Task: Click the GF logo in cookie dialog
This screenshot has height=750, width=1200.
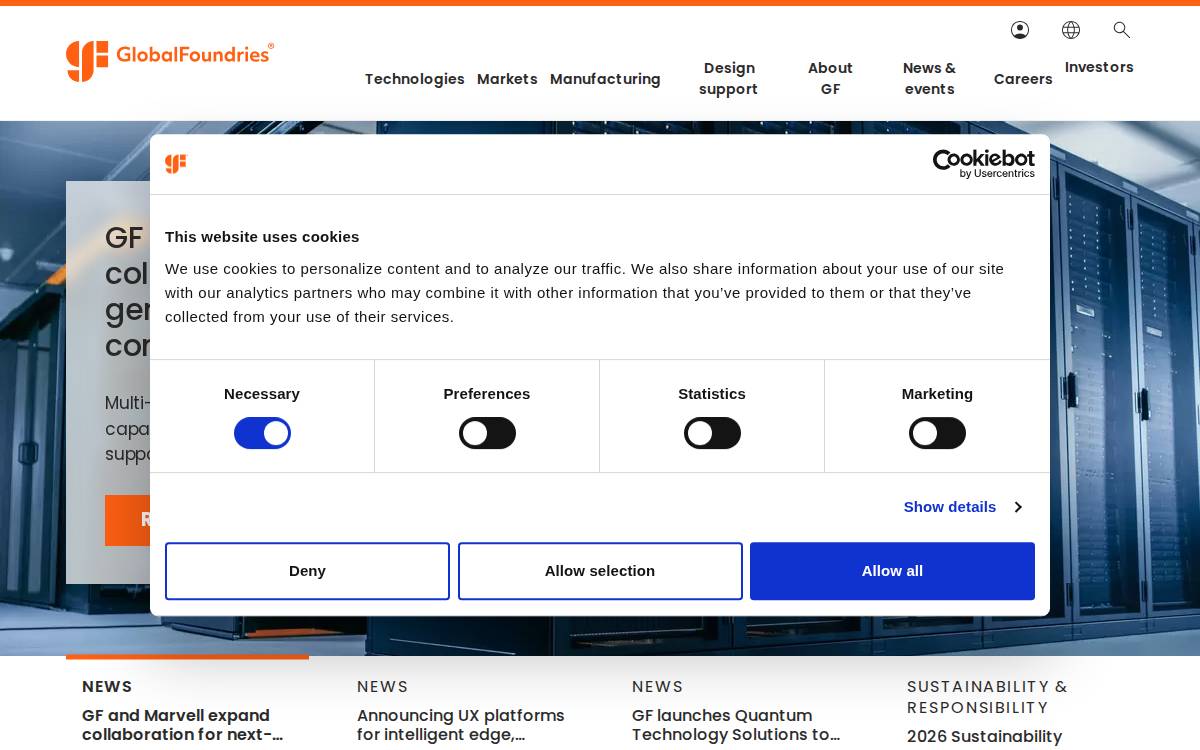Action: click(176, 164)
